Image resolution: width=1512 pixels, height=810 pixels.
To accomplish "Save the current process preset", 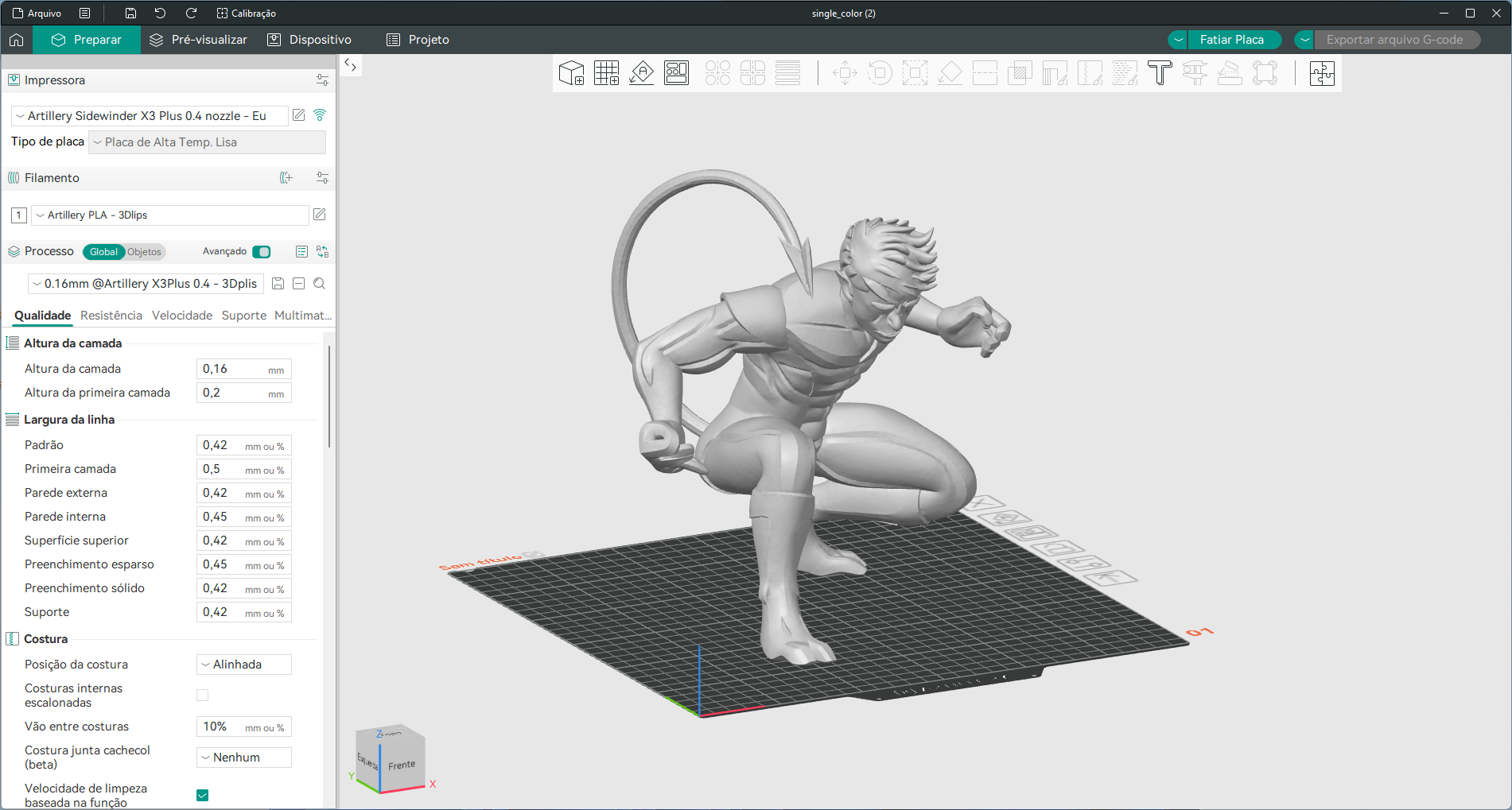I will tap(278, 284).
